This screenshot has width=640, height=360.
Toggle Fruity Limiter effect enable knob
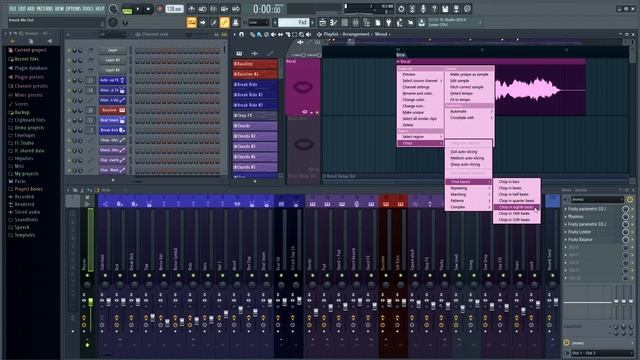pyautogui.click(x=625, y=232)
